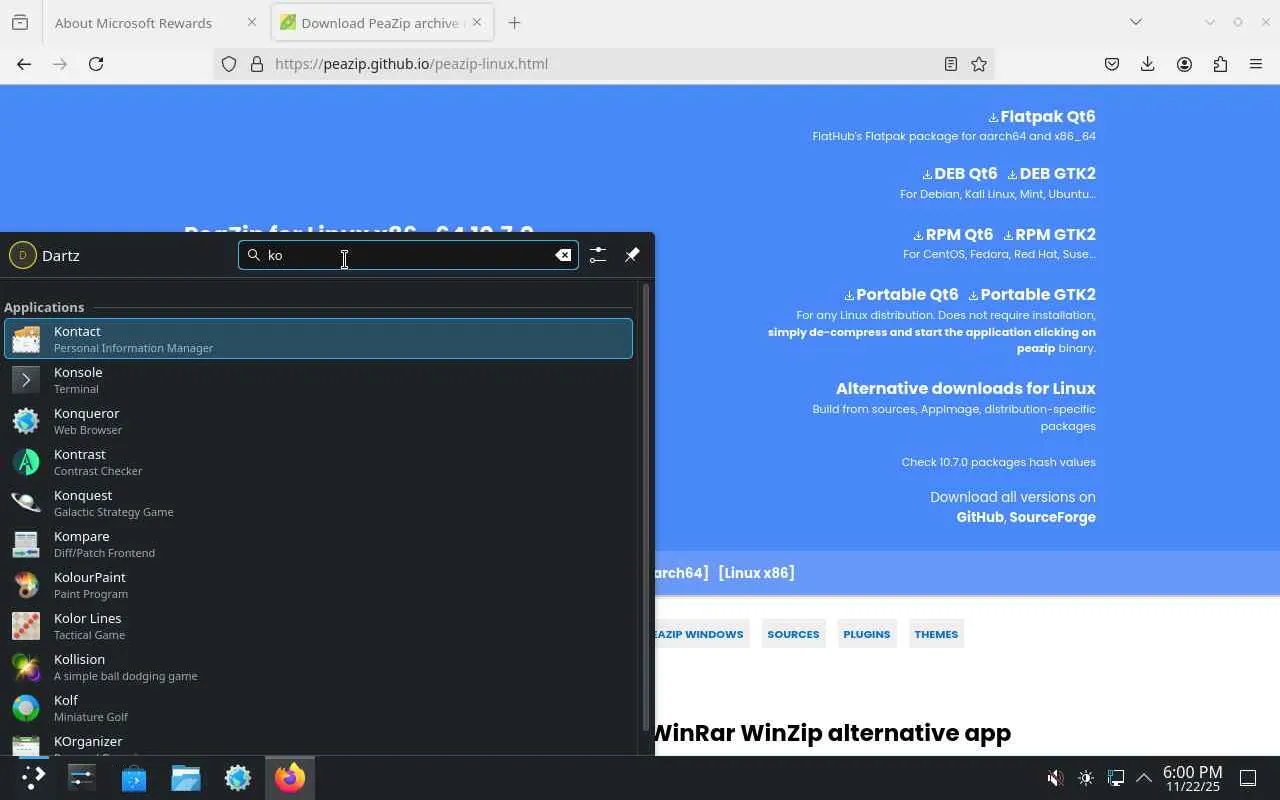The width and height of the screenshot is (1280, 800).
Task: Focus the launcher search field containing 'ko'
Action: (408, 255)
